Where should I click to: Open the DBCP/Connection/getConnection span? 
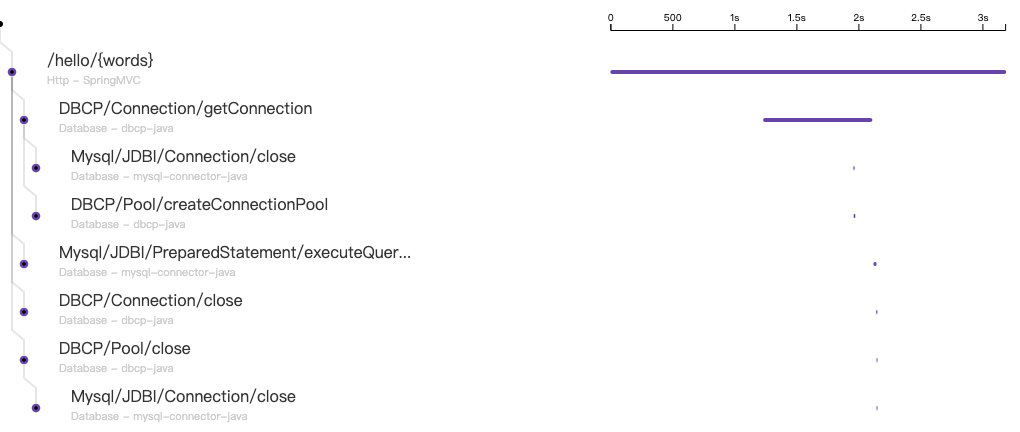point(185,109)
